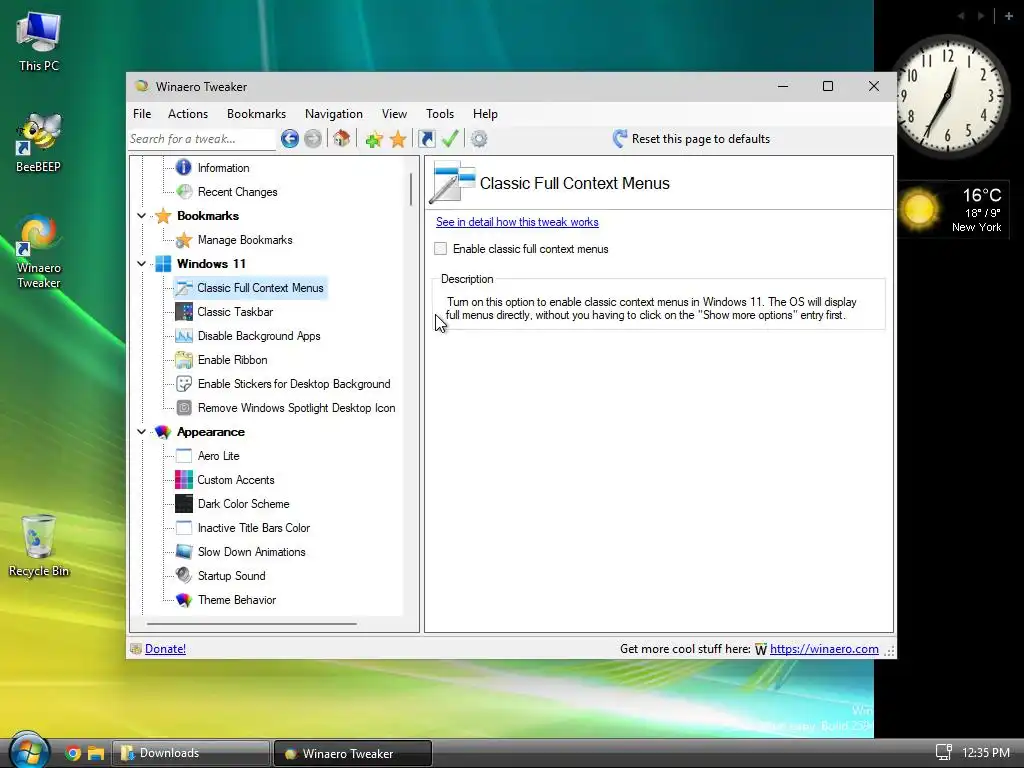Click Reset this page to defaults
The width and height of the screenshot is (1024, 768).
coord(691,139)
